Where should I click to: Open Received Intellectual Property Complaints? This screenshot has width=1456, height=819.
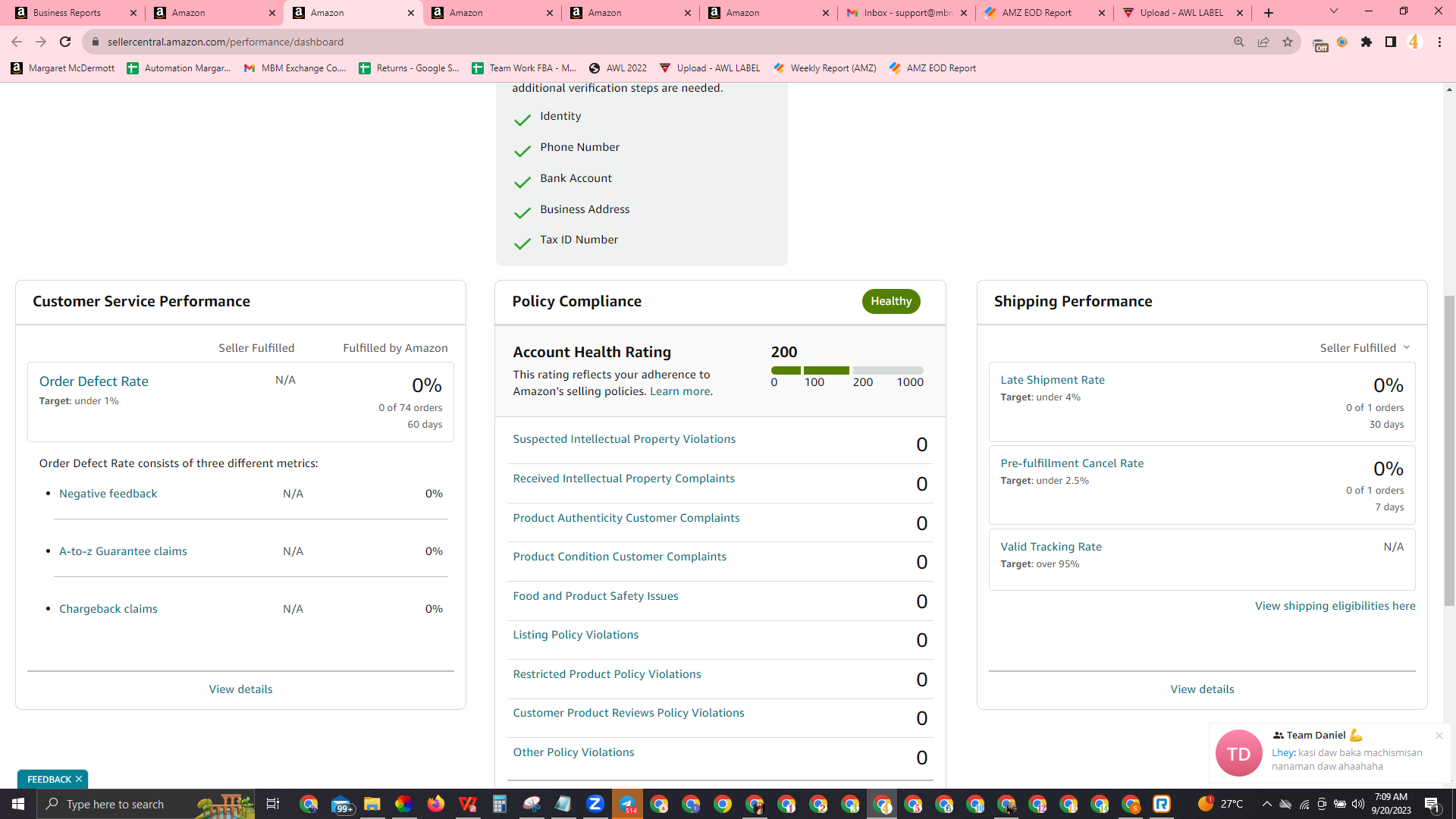tap(623, 479)
